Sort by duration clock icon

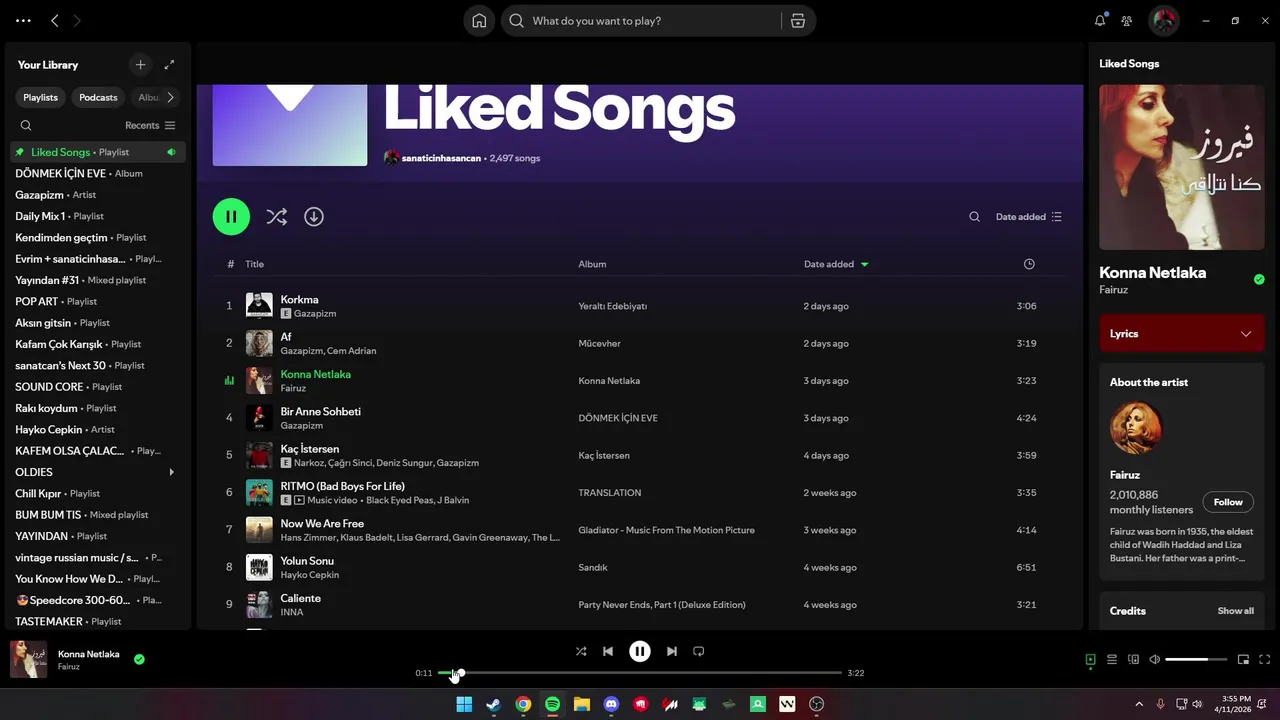1029,264
